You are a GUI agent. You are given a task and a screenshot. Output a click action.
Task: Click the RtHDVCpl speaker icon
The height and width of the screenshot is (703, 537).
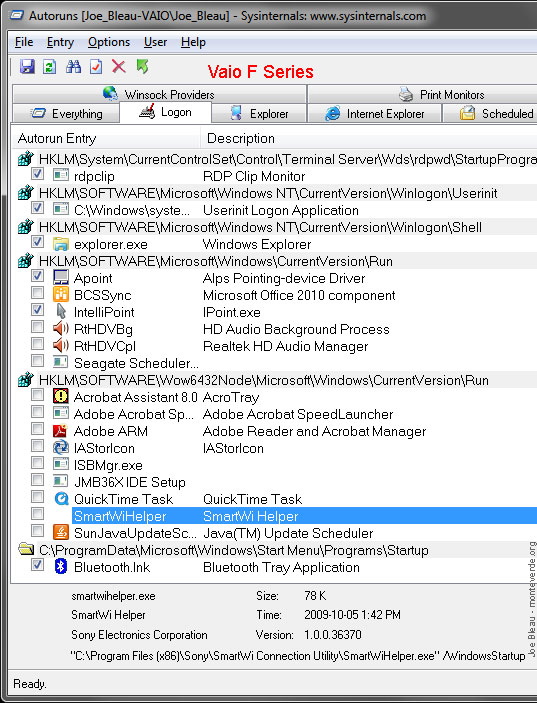tap(61, 346)
